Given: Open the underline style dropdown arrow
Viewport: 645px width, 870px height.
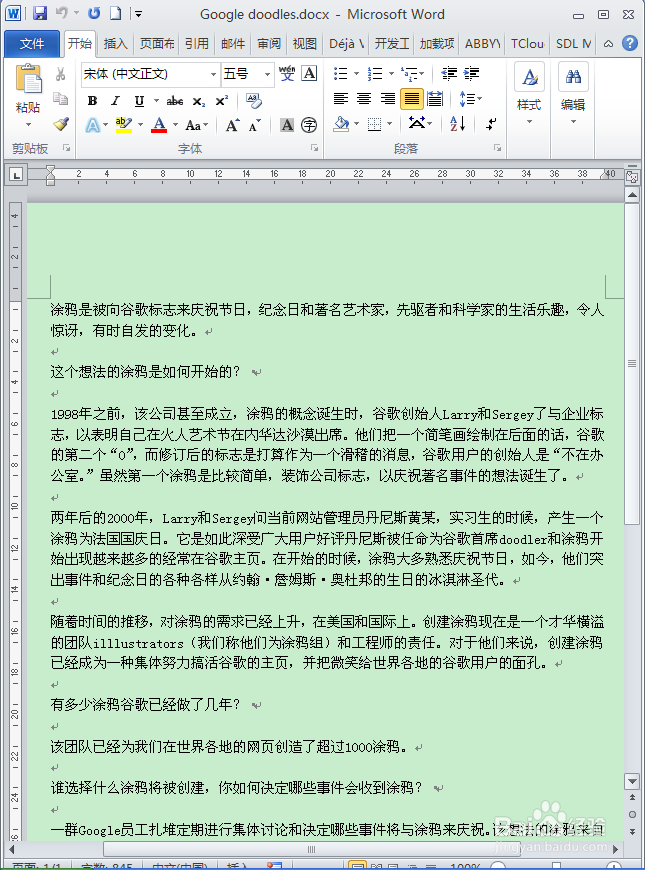Looking at the screenshot, I should tap(156, 100).
